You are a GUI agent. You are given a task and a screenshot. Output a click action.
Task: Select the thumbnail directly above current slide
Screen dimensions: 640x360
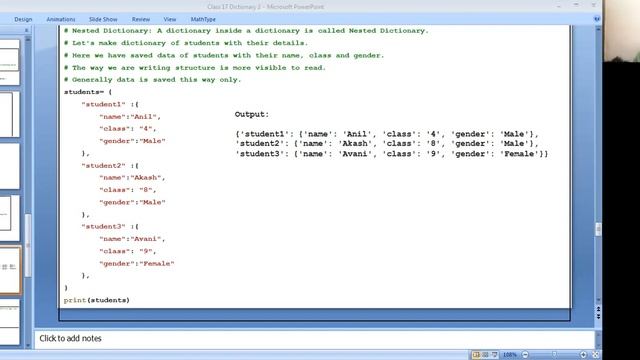tap(9, 218)
